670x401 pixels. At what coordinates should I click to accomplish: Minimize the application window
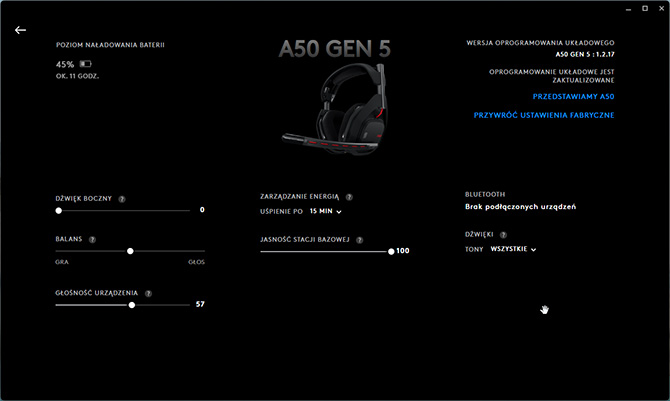(629, 9)
